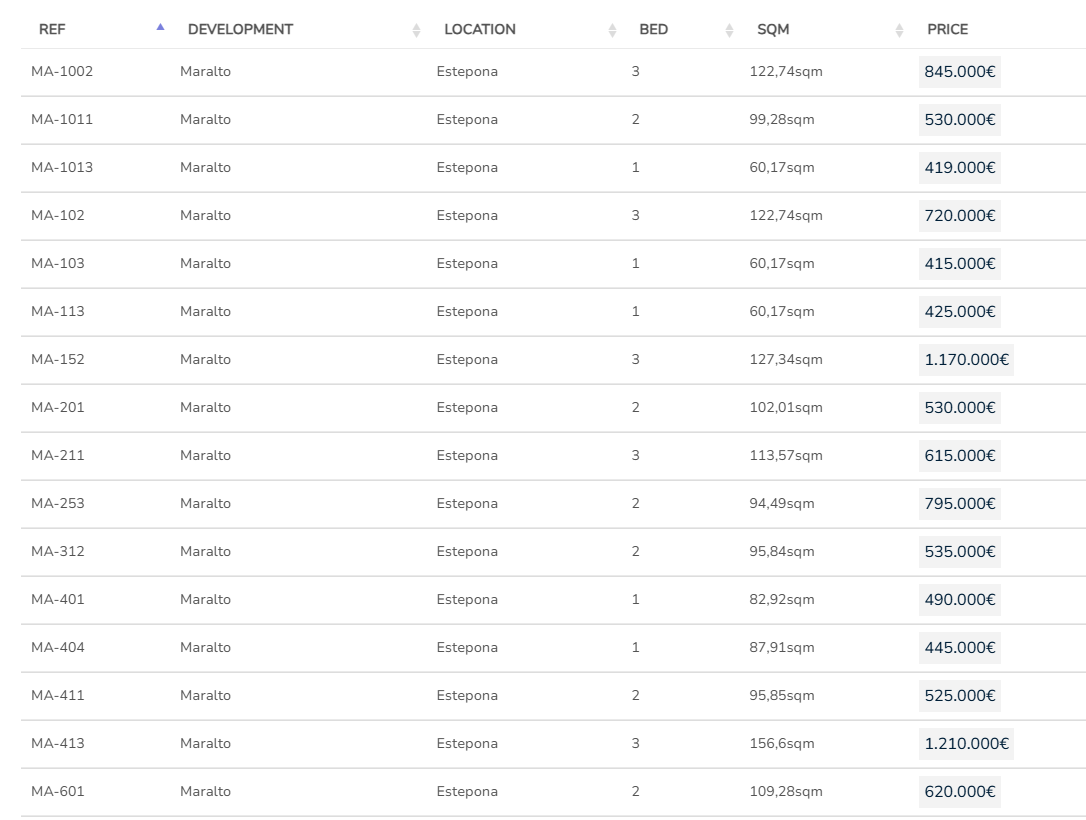Click the 1.210.000€ price badge

tap(966, 744)
